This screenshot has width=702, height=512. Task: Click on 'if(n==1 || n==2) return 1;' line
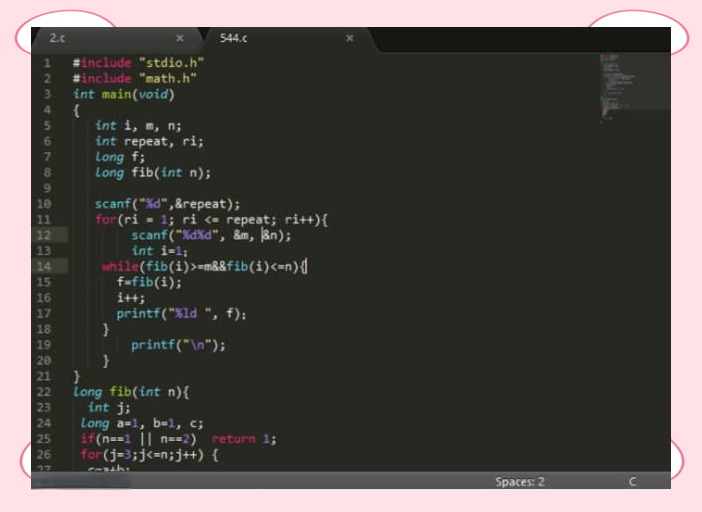pos(179,439)
